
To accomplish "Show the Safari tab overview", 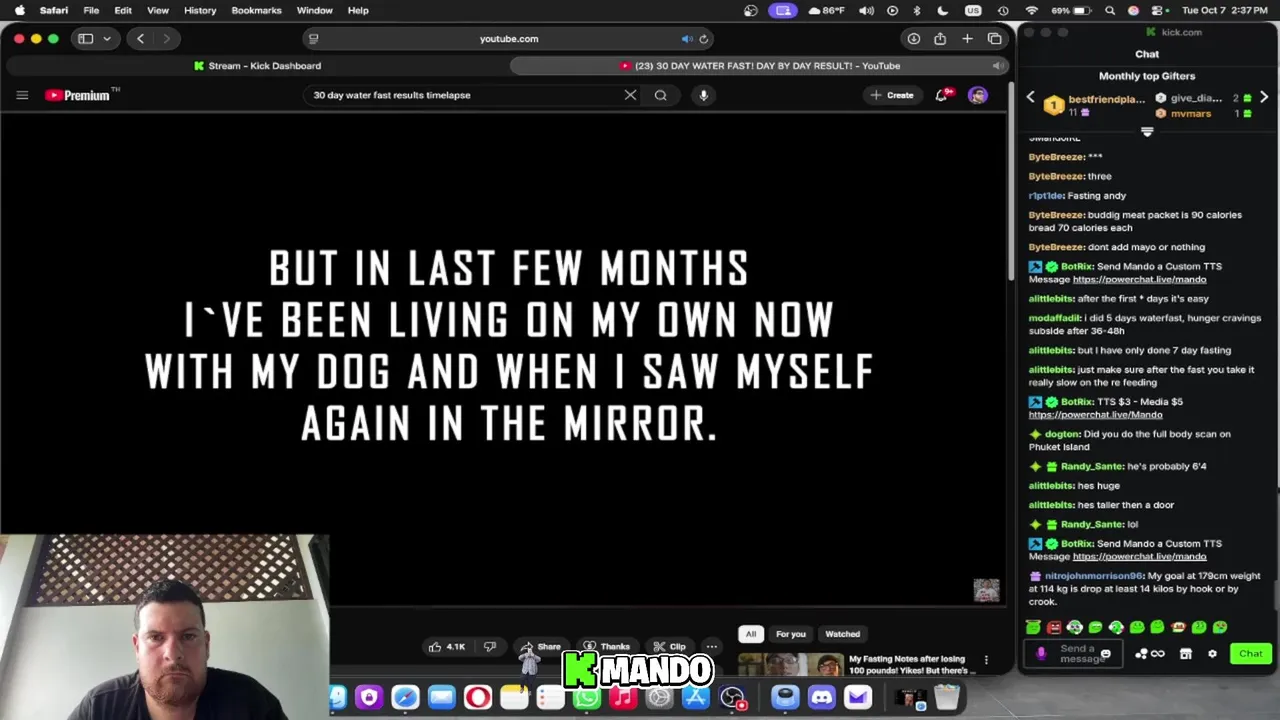I will click(995, 39).
